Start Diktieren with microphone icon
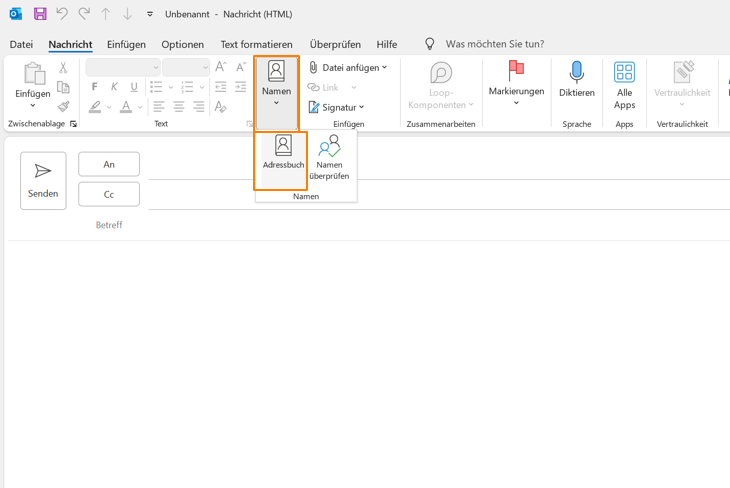This screenshot has width=730, height=488. [x=577, y=79]
